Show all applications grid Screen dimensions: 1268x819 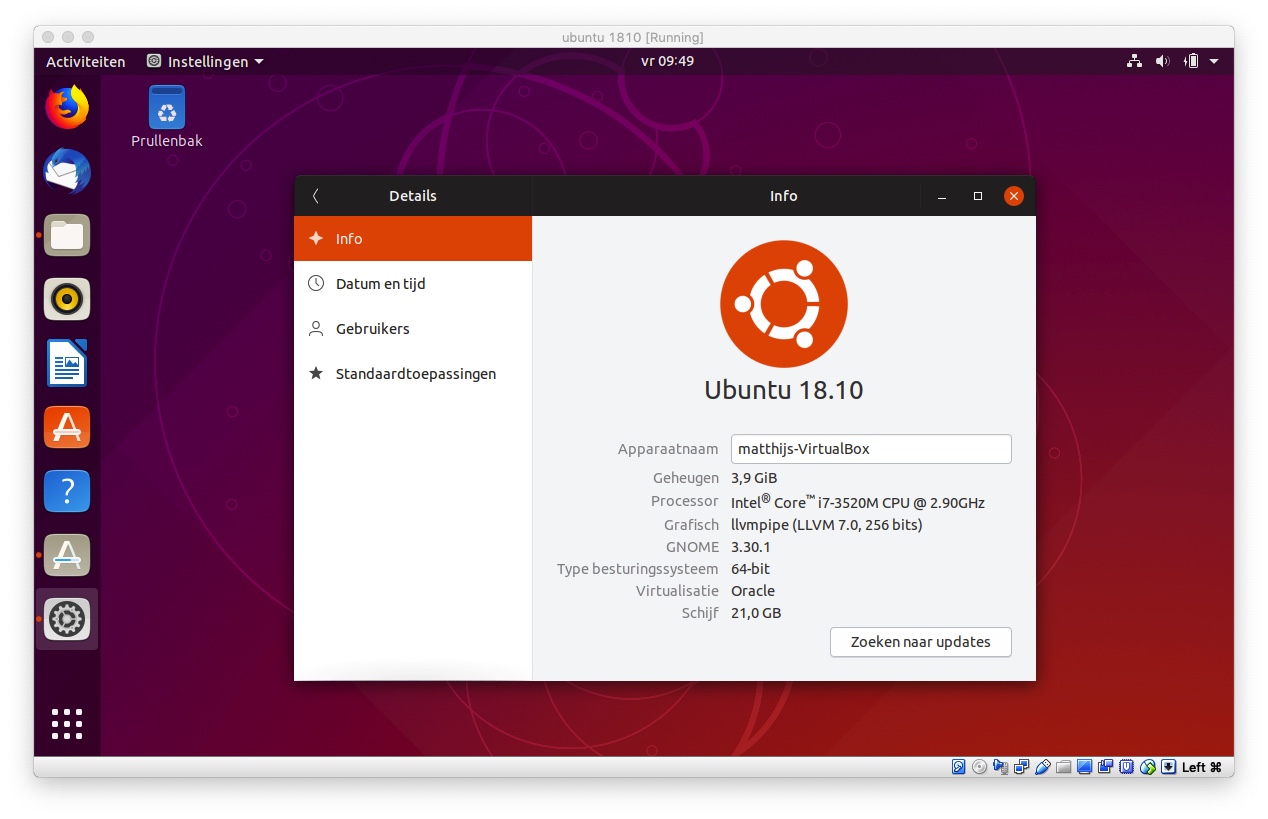click(x=67, y=723)
